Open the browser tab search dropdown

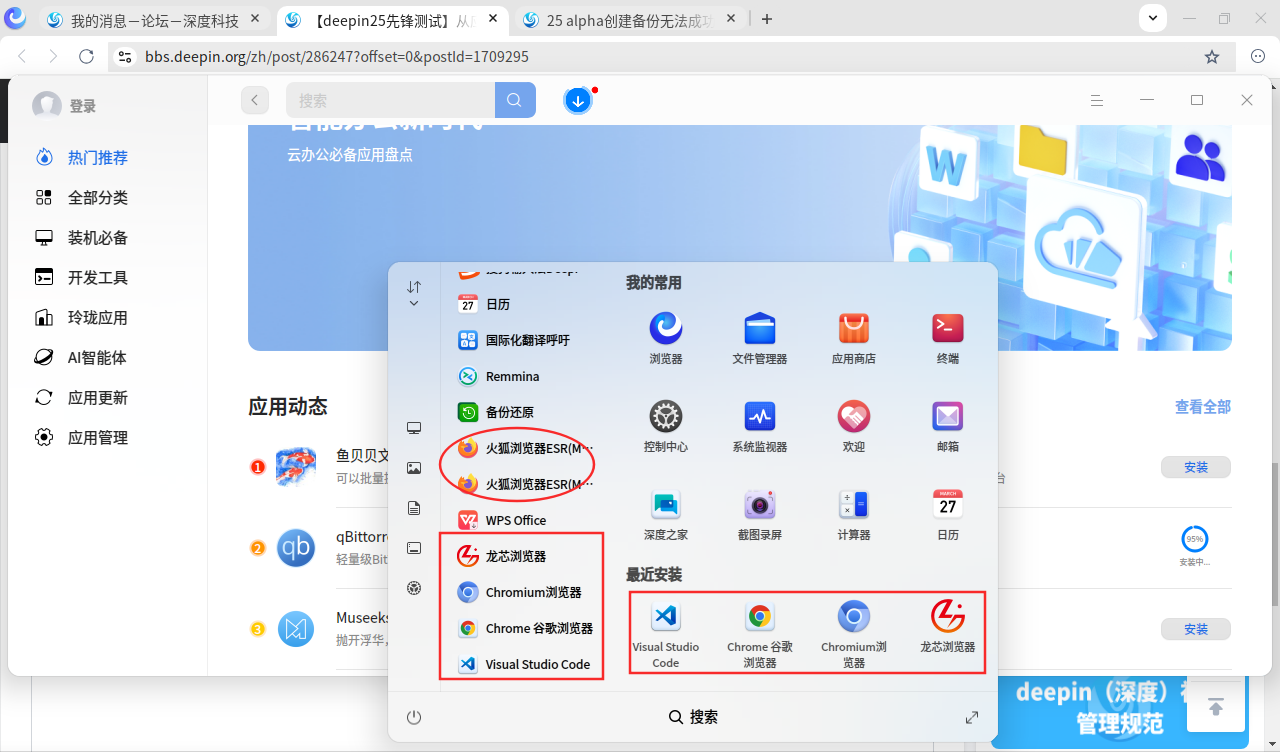pyautogui.click(x=1153, y=18)
